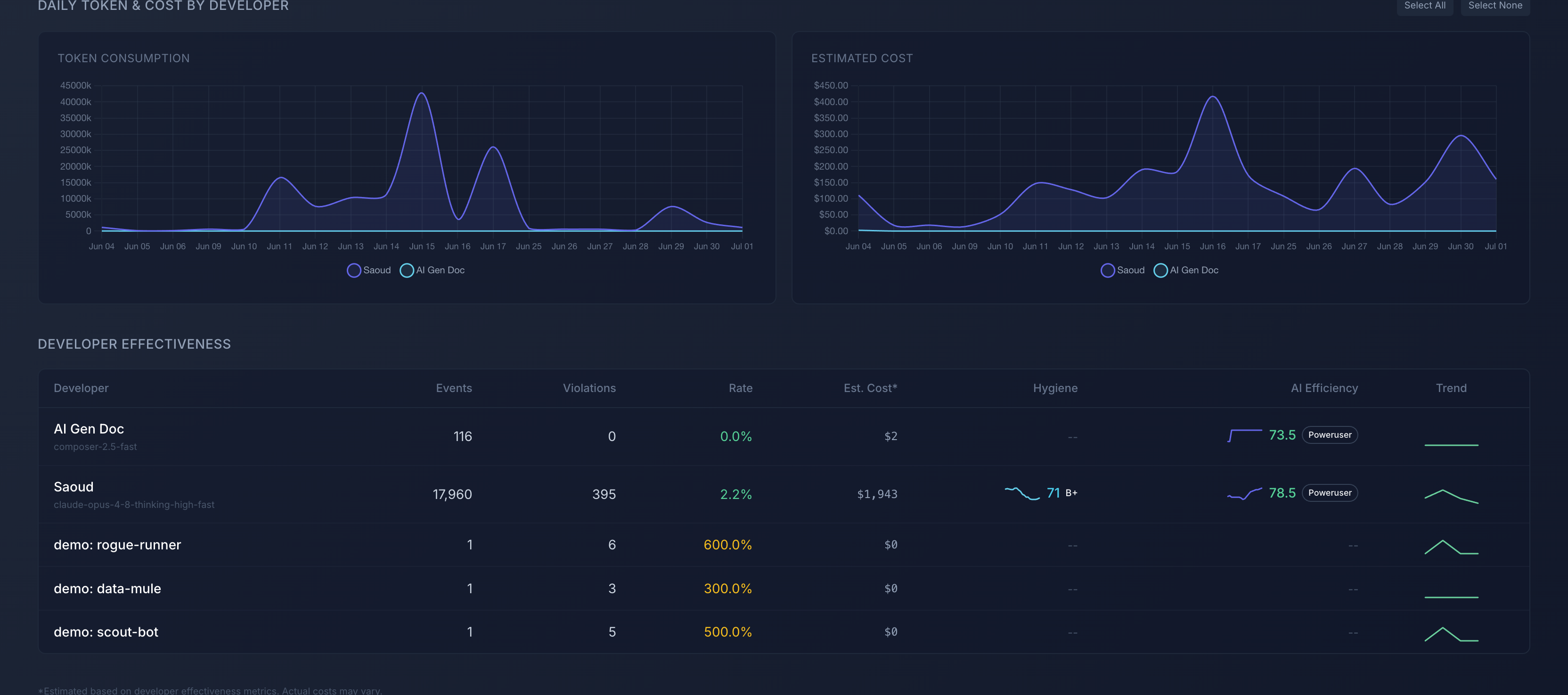Sort table by Events column header
The width and height of the screenshot is (1568, 695).
453,388
